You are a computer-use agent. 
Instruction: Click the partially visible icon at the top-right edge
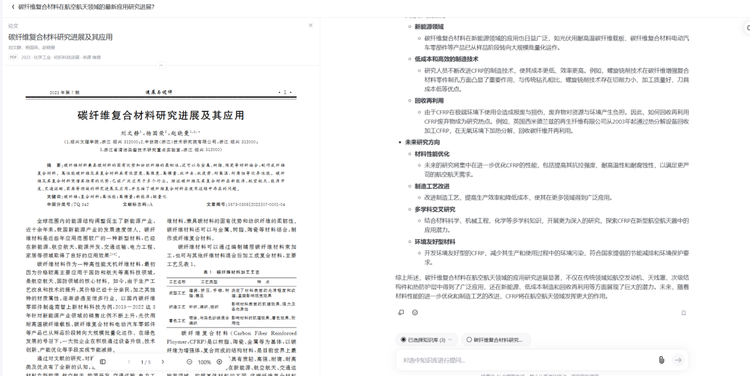747,28
